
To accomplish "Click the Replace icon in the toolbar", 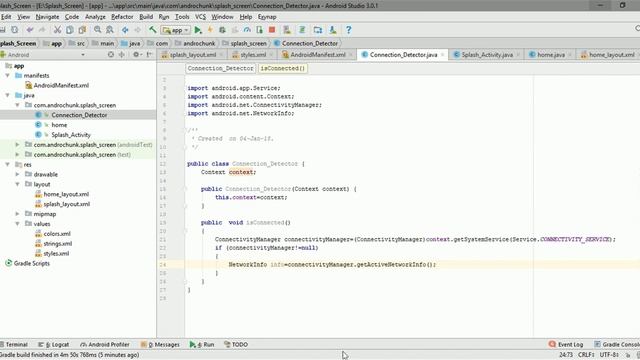I will click(x=110, y=30).
